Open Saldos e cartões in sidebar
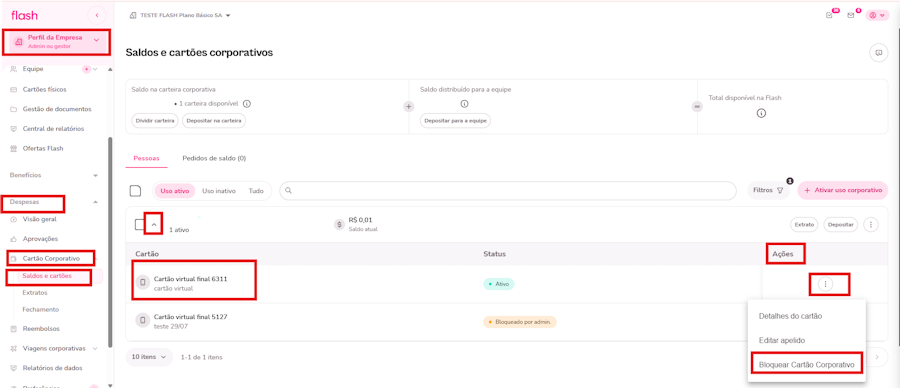This screenshot has height=388, width=900. (47, 276)
